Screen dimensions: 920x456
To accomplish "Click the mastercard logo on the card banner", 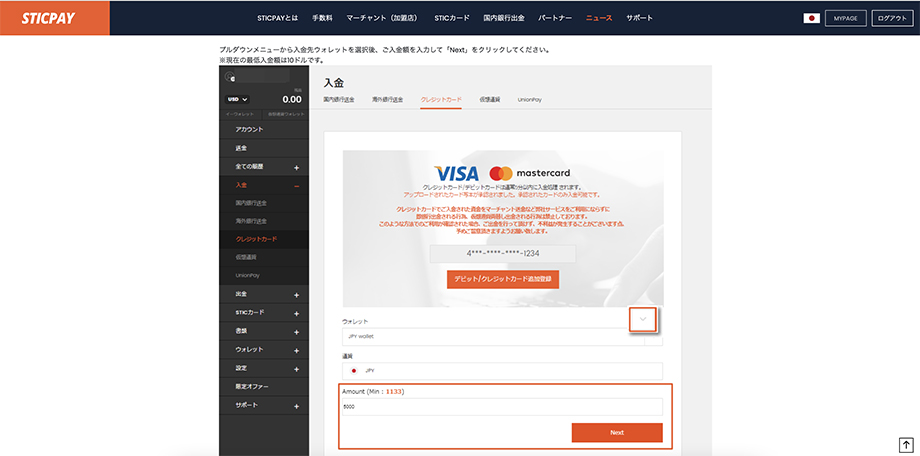I will (529, 173).
